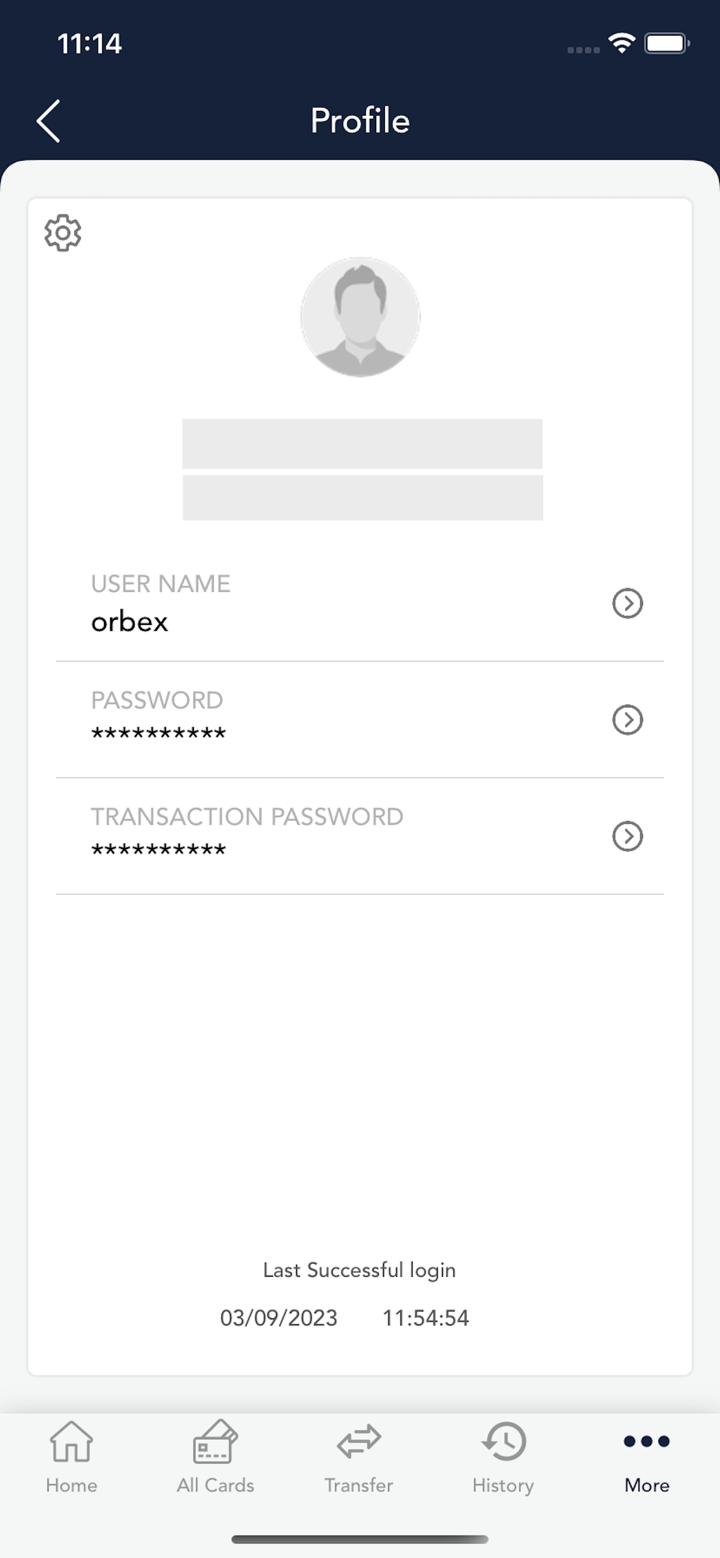Open the PASSWORD edit chevron

(x=627, y=720)
